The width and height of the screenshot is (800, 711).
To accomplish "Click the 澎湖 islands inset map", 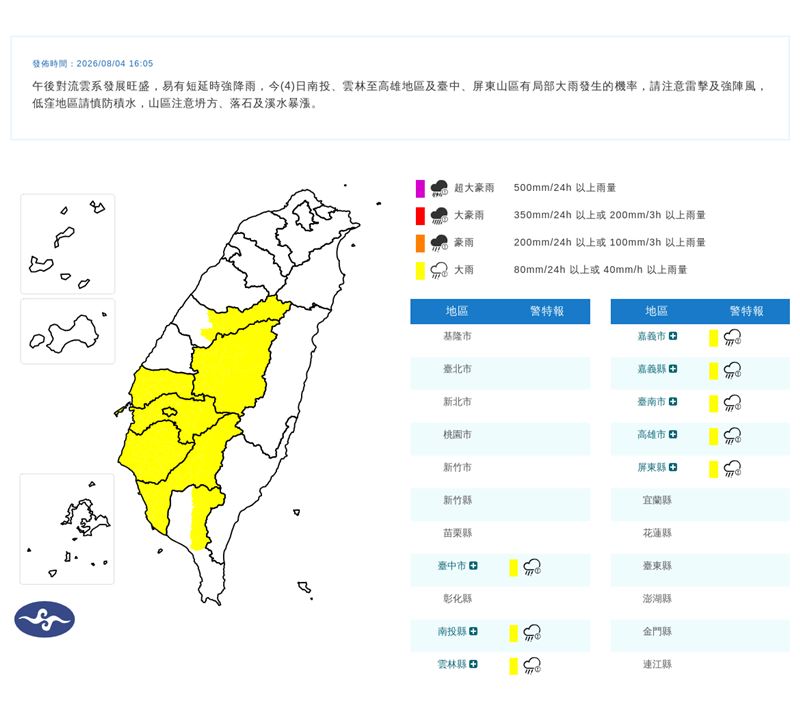I will point(67,529).
